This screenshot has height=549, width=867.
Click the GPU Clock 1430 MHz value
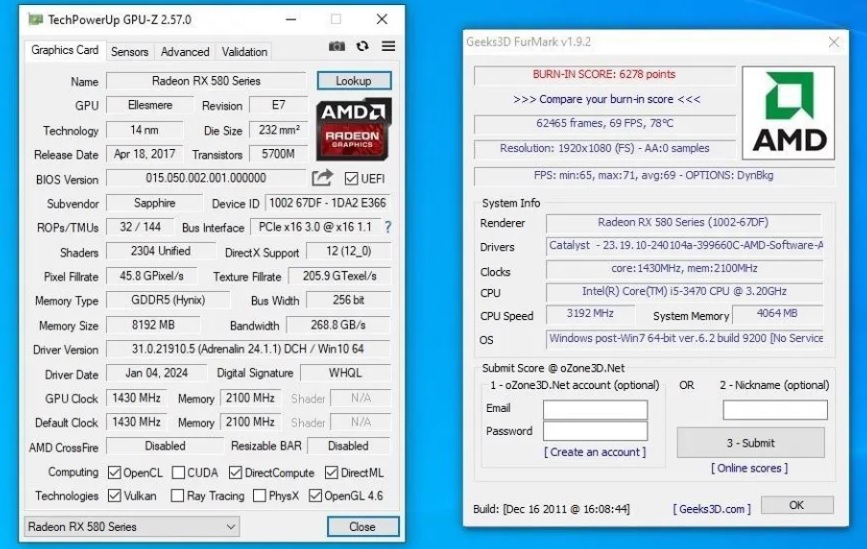pos(137,398)
